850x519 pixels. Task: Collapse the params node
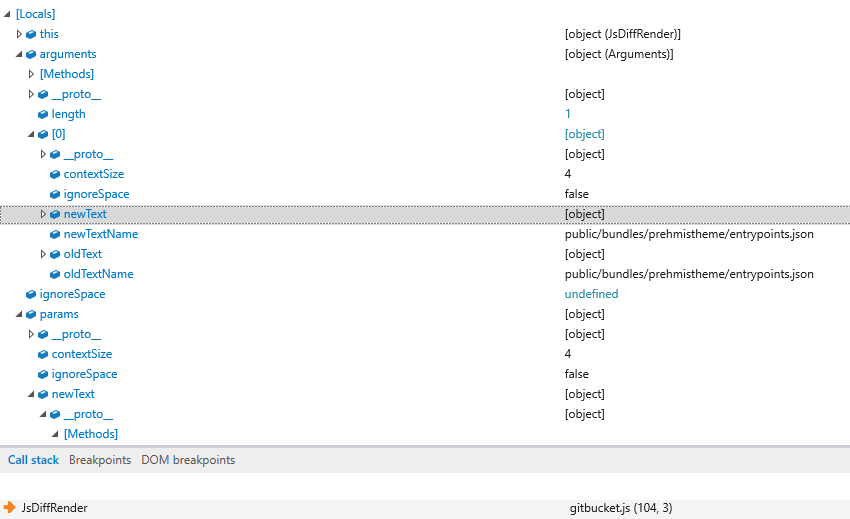[19, 315]
